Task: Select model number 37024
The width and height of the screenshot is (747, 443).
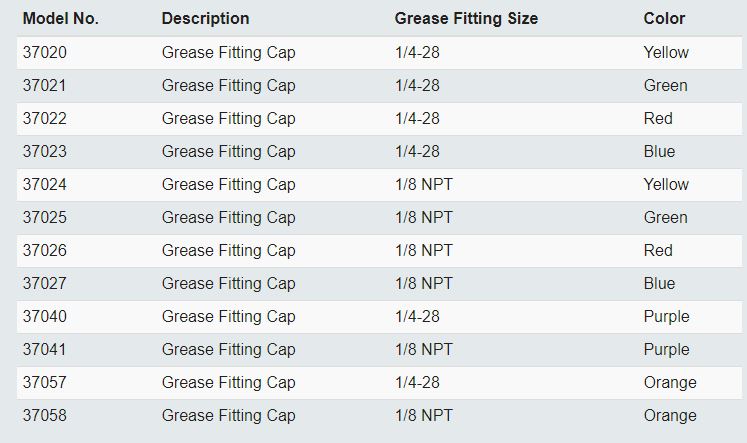Action: point(44,184)
